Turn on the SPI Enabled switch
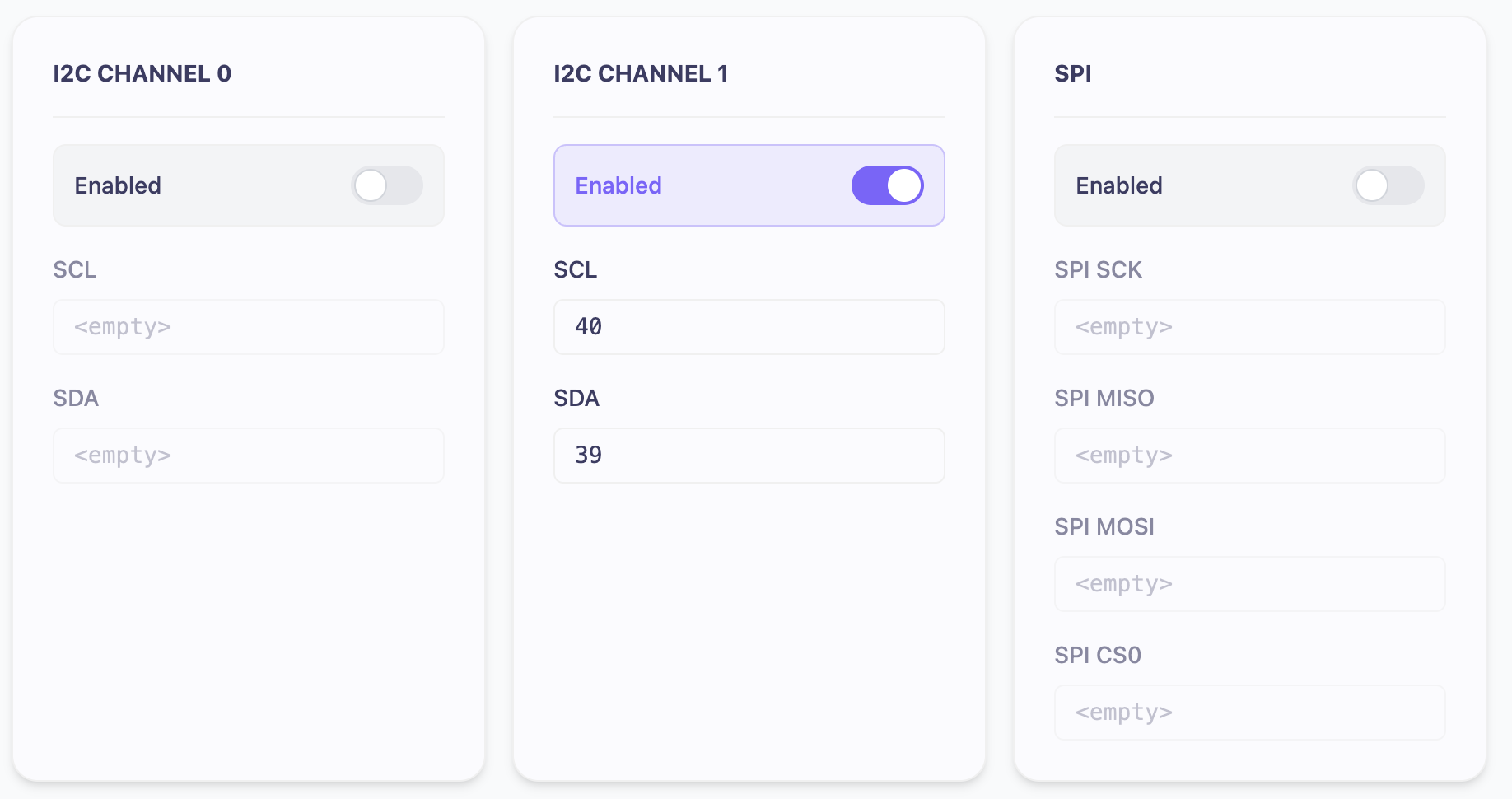Image resolution: width=1512 pixels, height=799 pixels. [1388, 185]
